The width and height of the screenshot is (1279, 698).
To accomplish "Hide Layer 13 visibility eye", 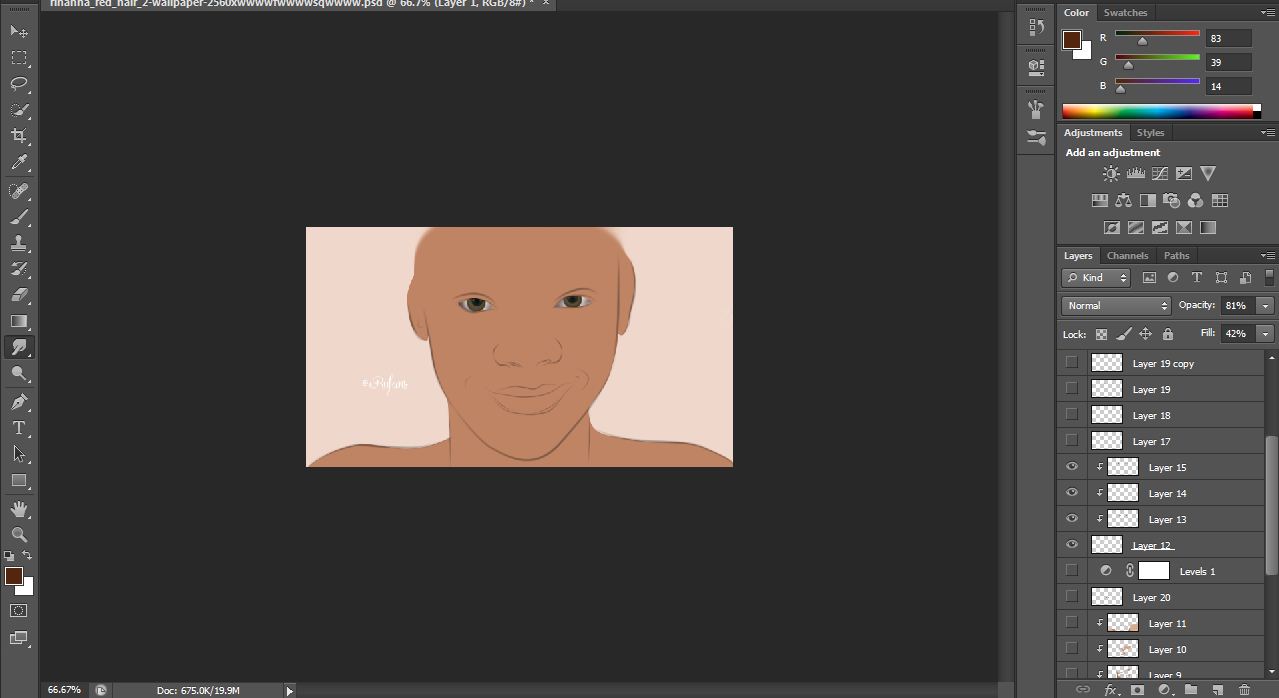I will [x=1072, y=519].
